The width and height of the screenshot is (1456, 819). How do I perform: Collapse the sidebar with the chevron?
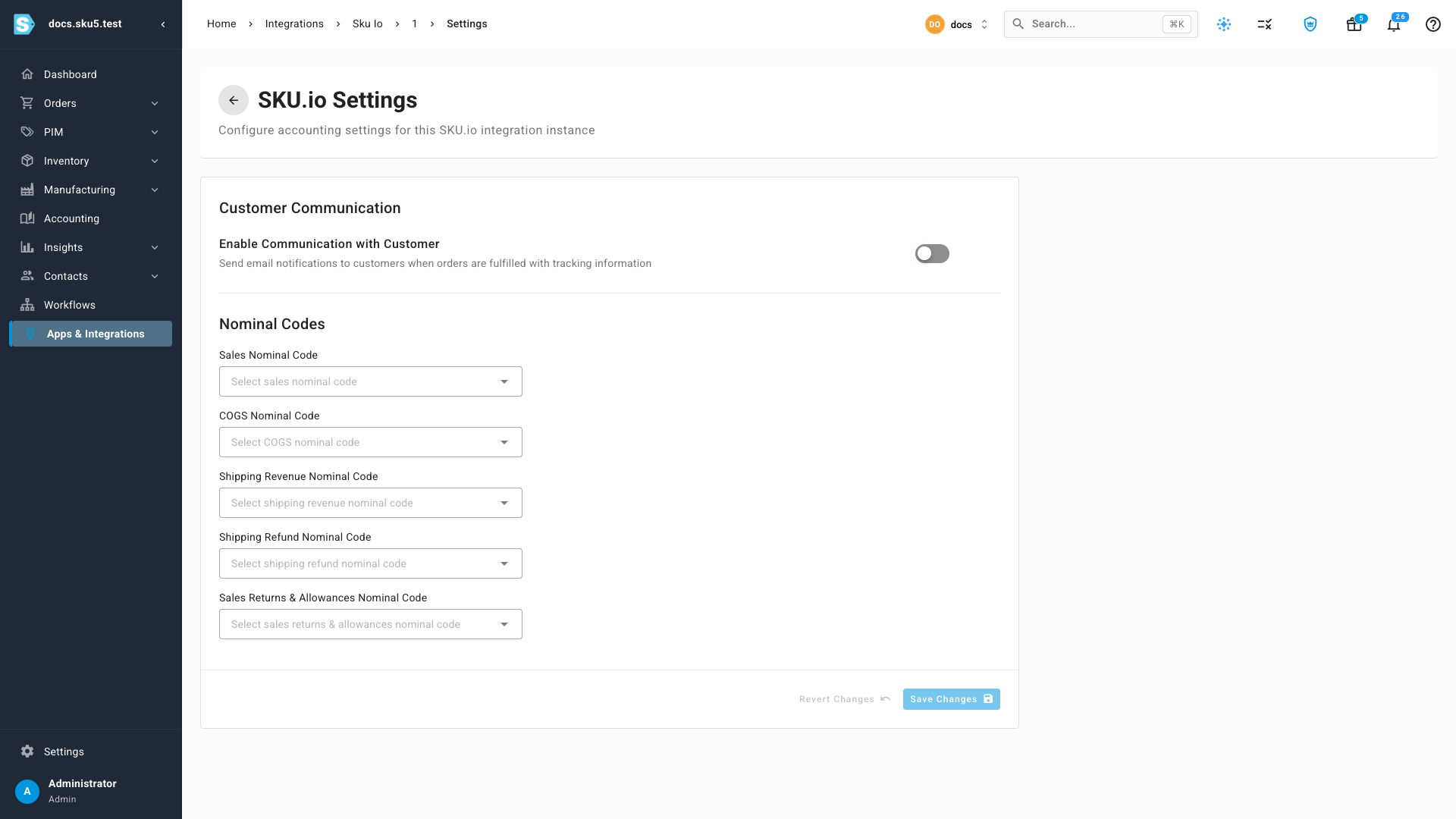pos(163,24)
